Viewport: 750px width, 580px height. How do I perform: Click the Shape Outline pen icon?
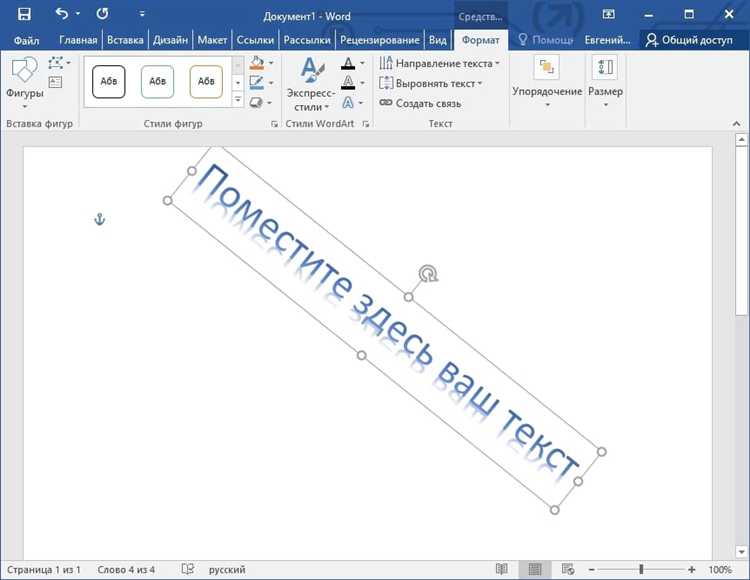tap(257, 83)
